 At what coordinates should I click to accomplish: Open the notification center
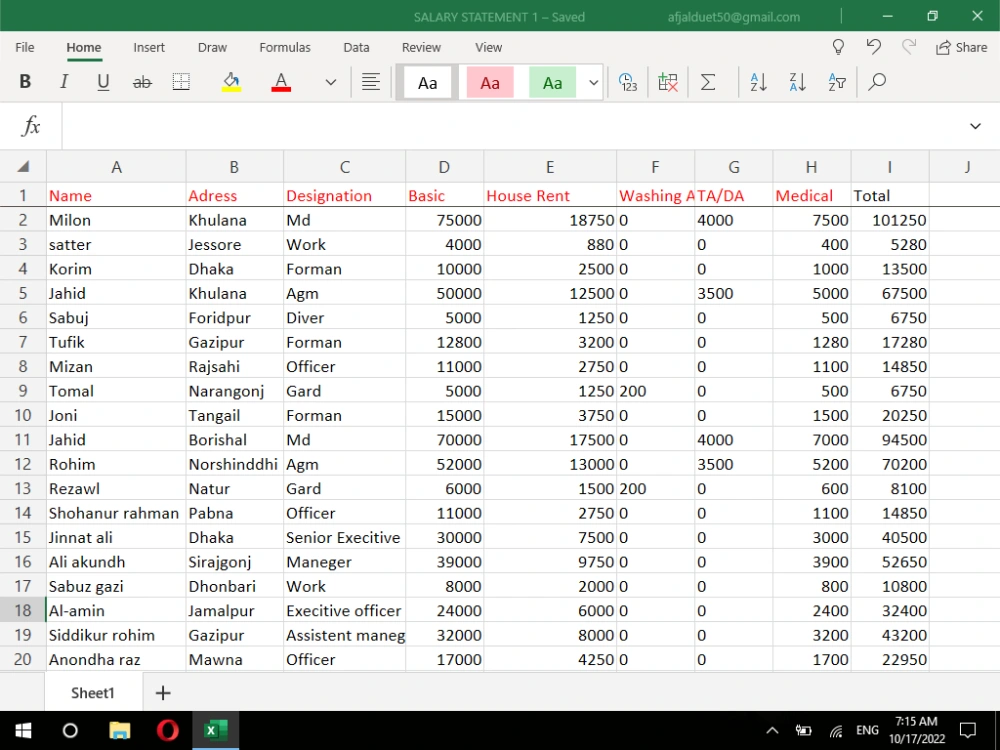pyautogui.click(x=968, y=731)
